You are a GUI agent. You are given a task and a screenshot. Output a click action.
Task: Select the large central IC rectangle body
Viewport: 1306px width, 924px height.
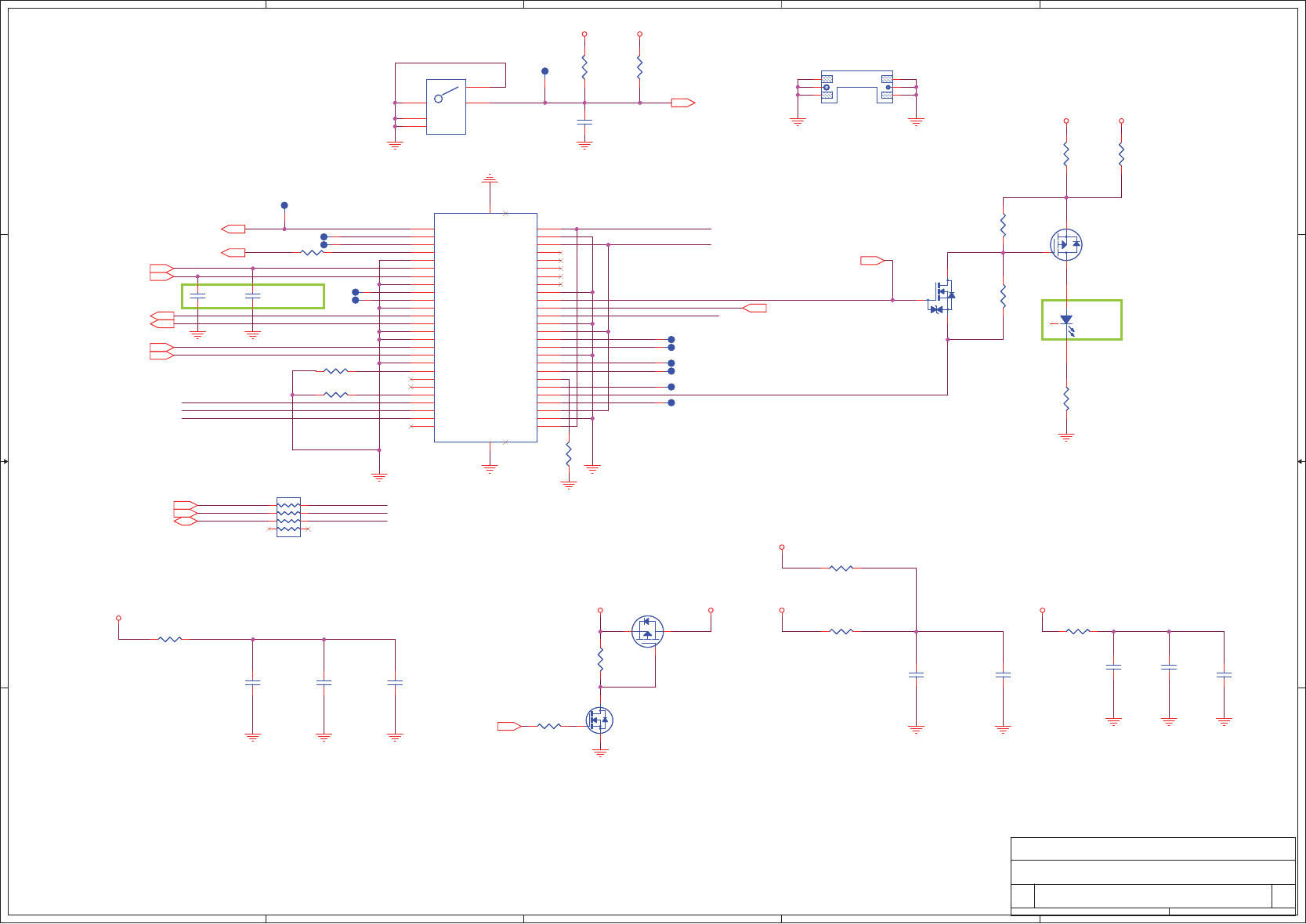[486, 327]
